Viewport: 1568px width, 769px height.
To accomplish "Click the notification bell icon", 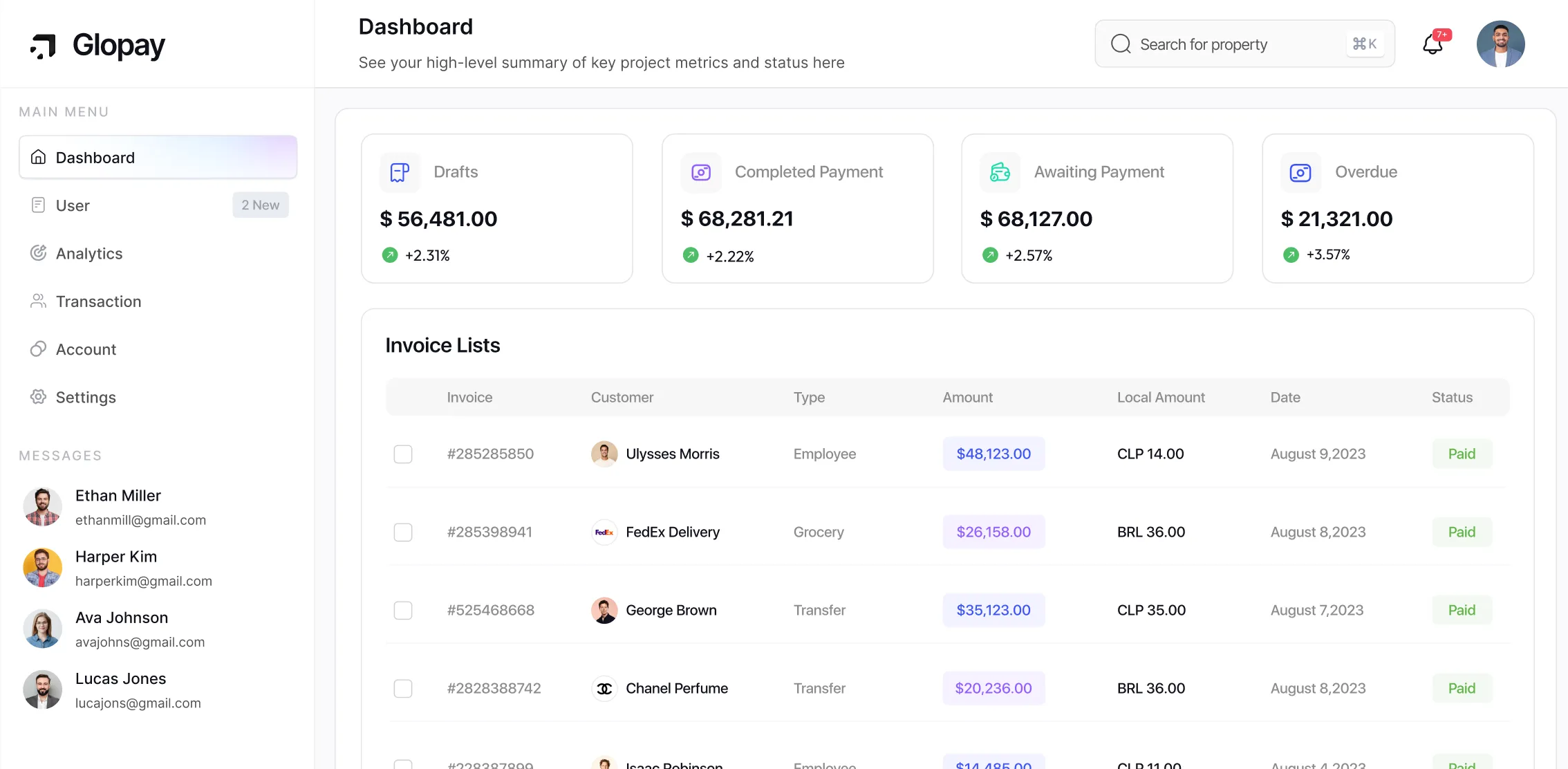I will coord(1432,45).
